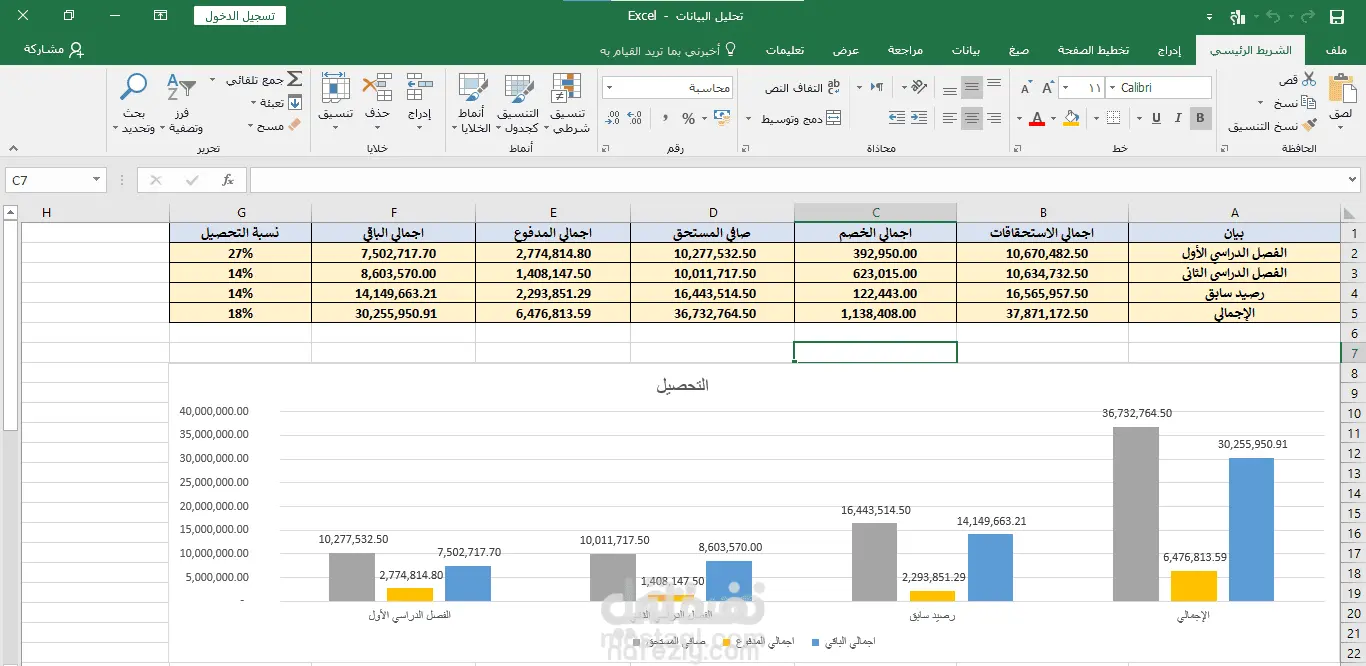Click the Paste (لصق) clipboard icon
Viewport: 1366px width, 666px height.
[1341, 90]
